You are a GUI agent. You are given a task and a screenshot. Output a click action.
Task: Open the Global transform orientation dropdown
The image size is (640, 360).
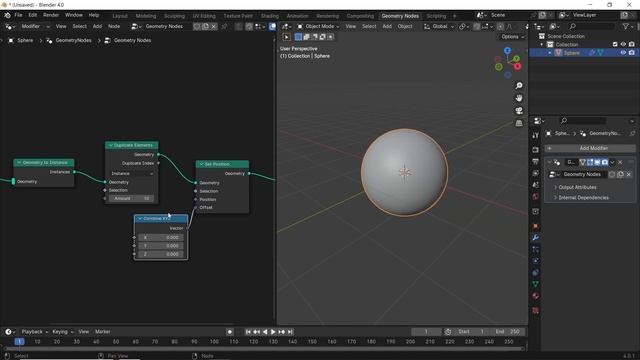pos(439,27)
